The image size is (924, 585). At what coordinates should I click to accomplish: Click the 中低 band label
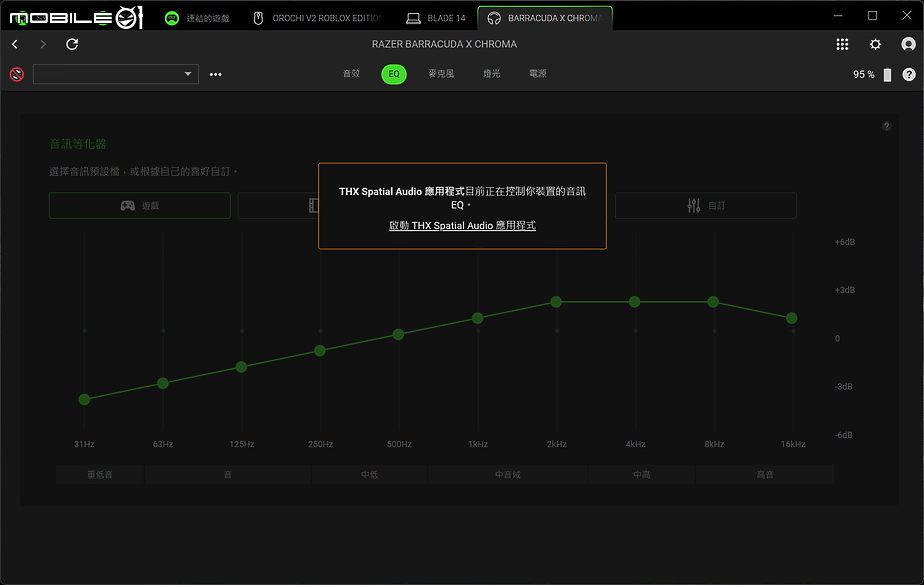(369, 474)
